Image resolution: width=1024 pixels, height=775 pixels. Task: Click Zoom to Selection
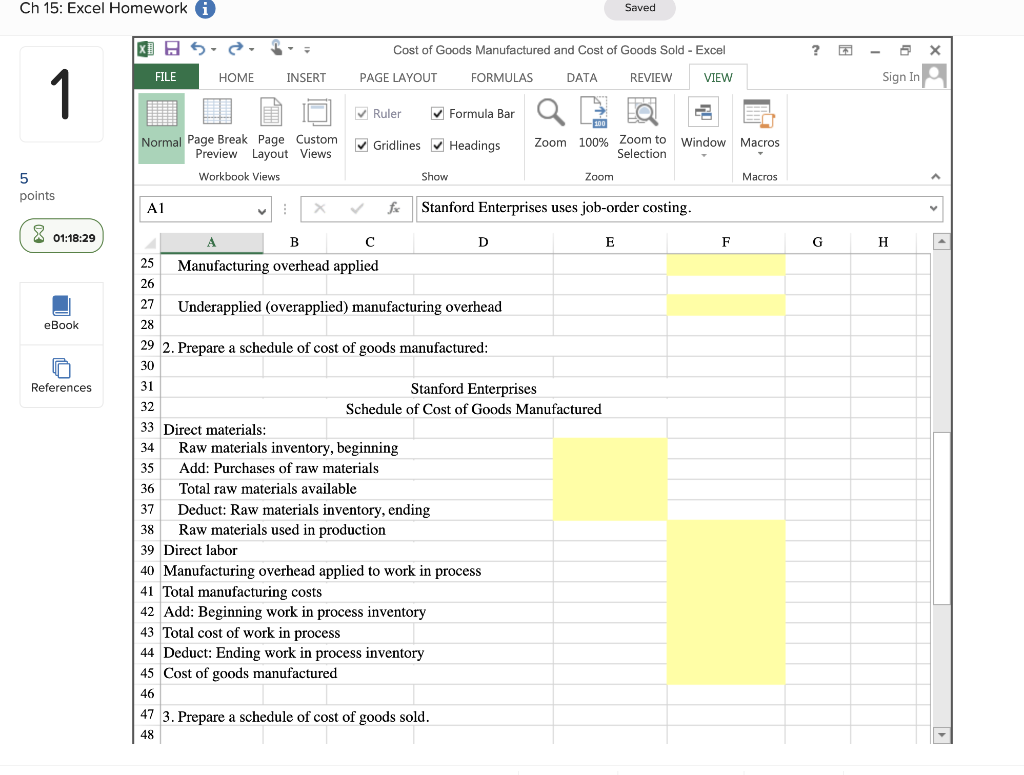[641, 127]
